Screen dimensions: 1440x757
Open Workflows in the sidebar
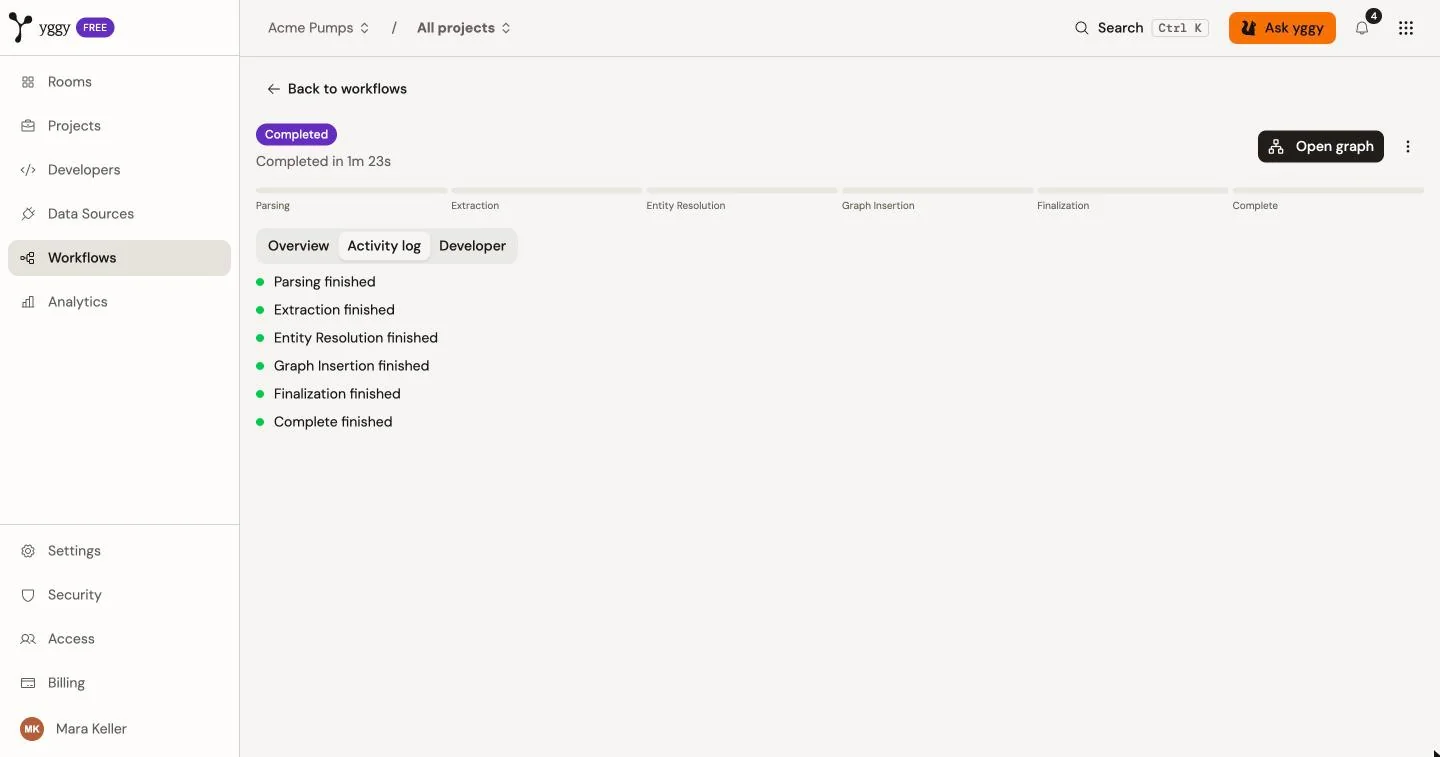point(119,258)
